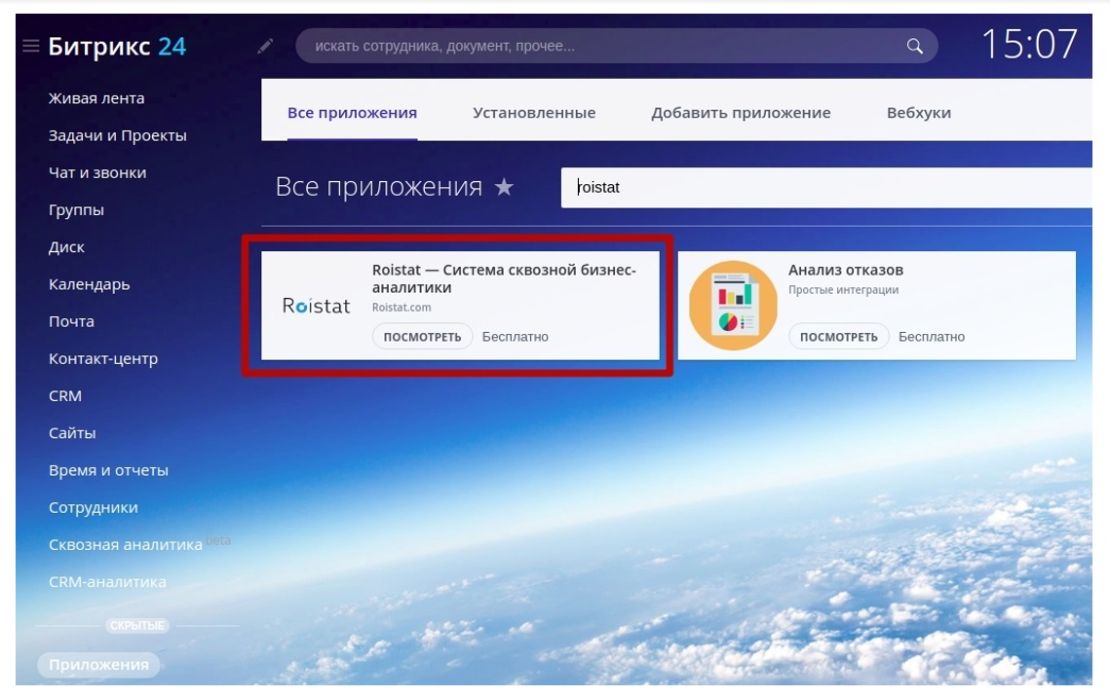Open the Roistat logo thumbnail

(316, 306)
